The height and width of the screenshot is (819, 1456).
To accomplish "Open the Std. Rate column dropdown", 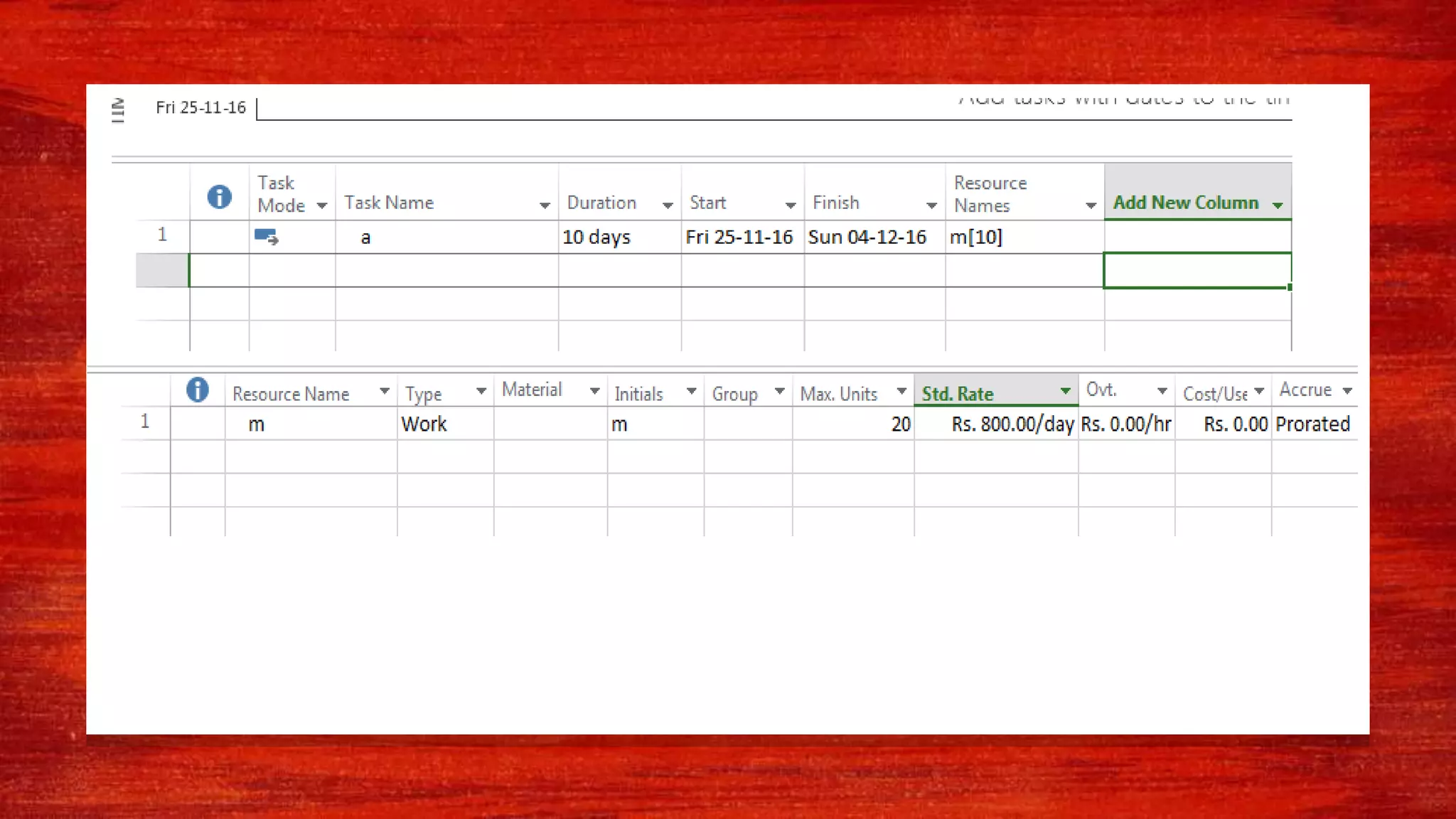I will pyautogui.click(x=1065, y=391).
